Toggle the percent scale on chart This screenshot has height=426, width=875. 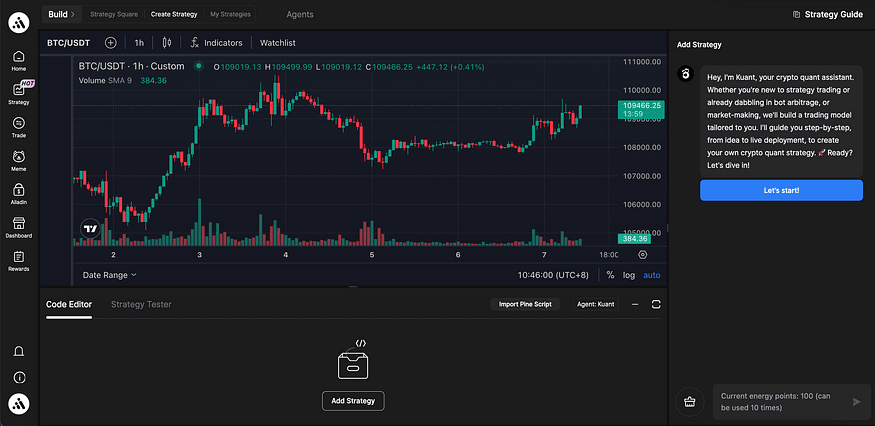(610, 275)
